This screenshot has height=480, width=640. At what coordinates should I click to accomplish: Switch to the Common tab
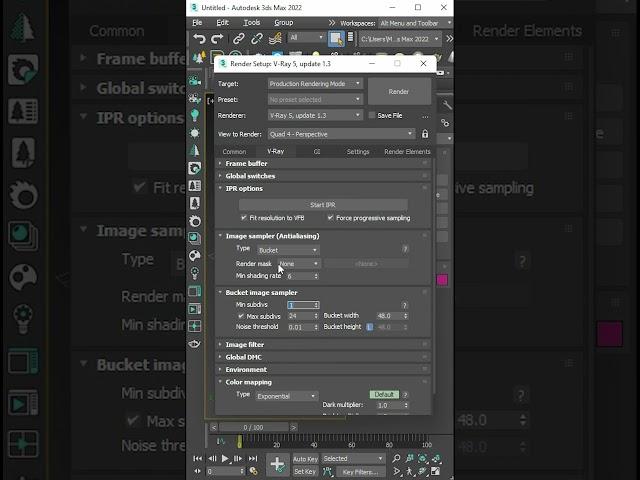[234, 151]
